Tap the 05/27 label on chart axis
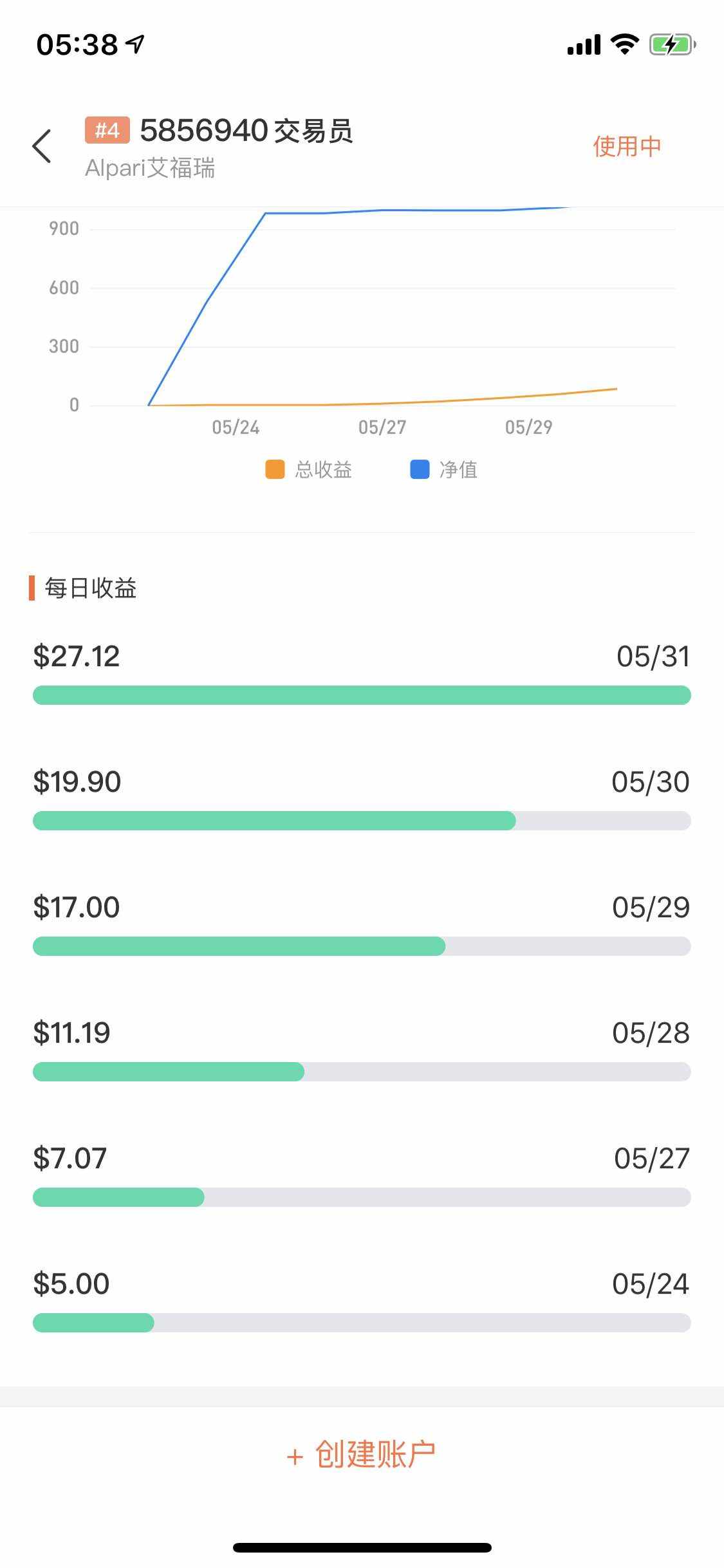Image resolution: width=724 pixels, height=1568 pixels. click(x=382, y=427)
